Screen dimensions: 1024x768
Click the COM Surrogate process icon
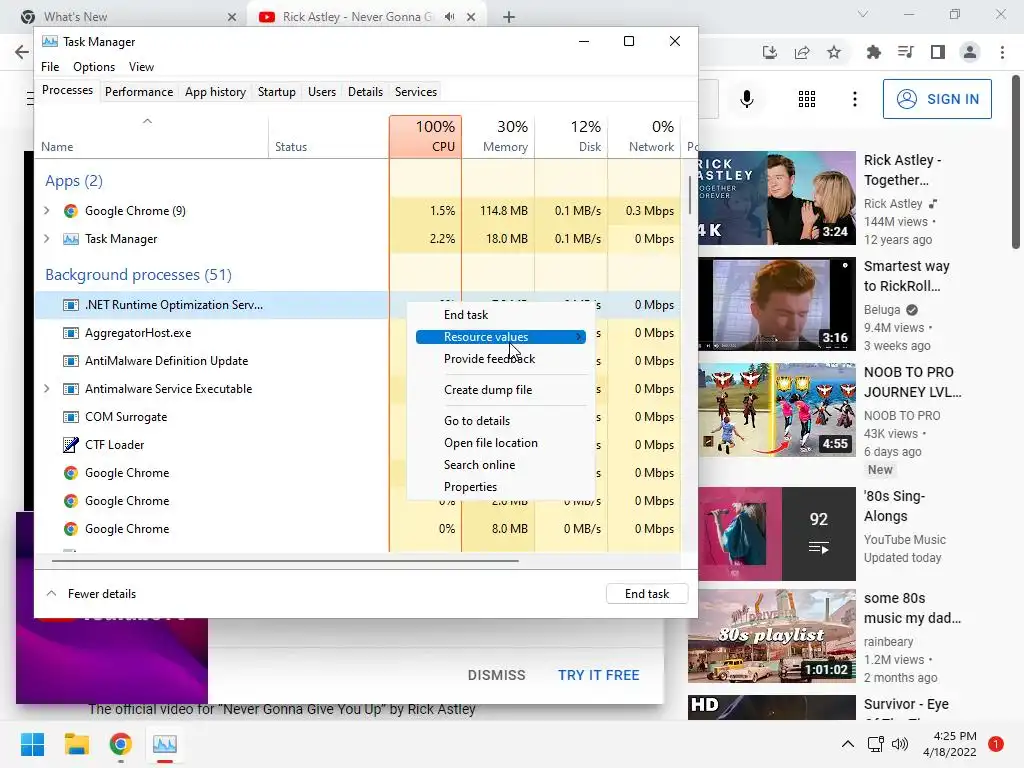tap(71, 417)
